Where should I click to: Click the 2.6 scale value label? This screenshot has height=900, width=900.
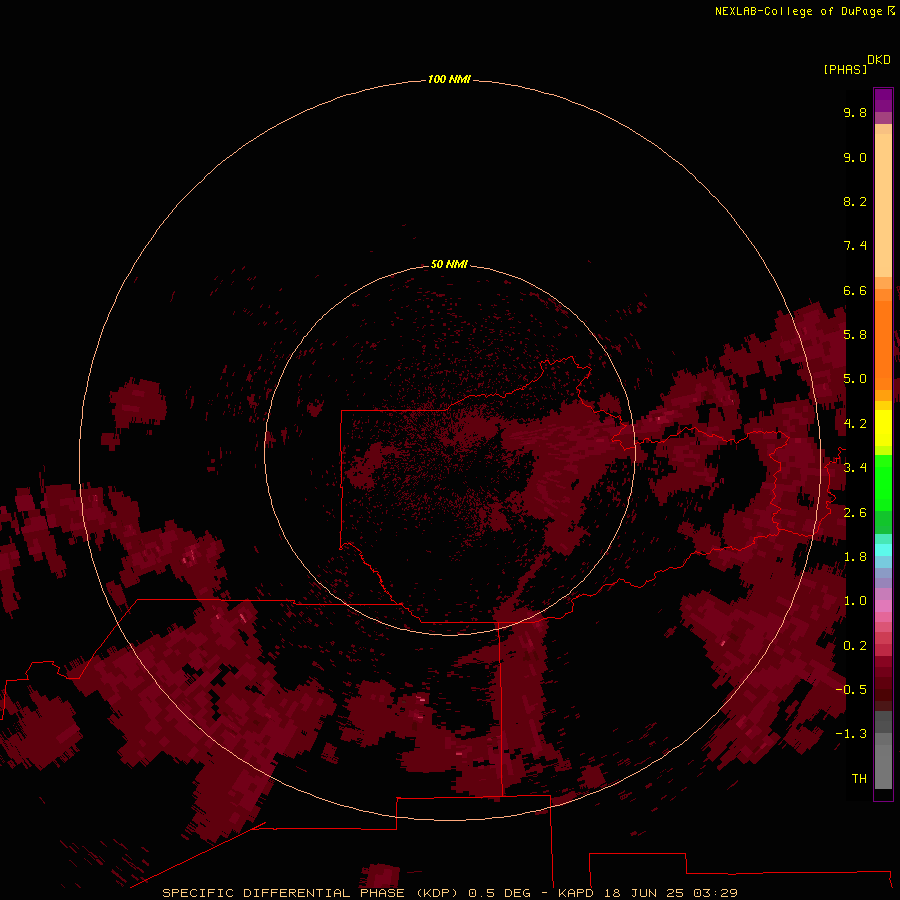tap(855, 513)
